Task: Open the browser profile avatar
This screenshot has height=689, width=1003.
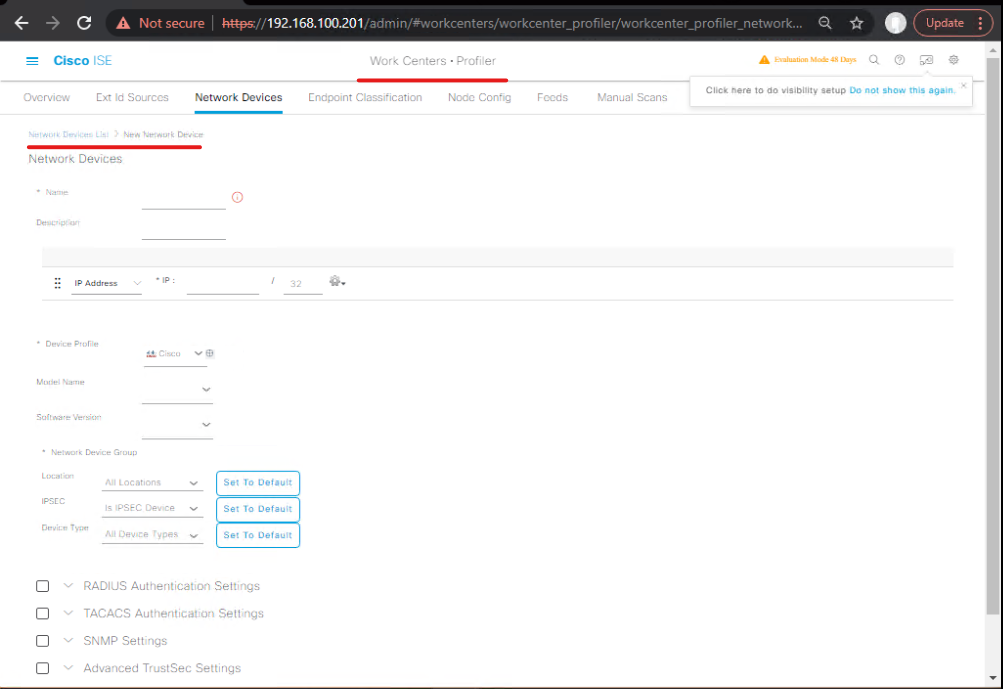Action: coord(895,23)
